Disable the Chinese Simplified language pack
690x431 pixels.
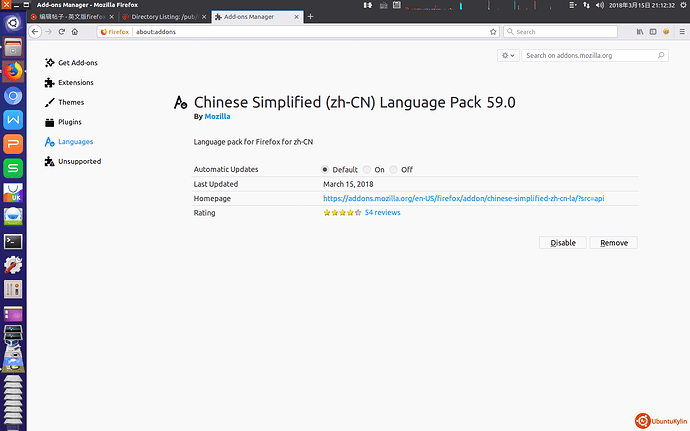(x=563, y=243)
